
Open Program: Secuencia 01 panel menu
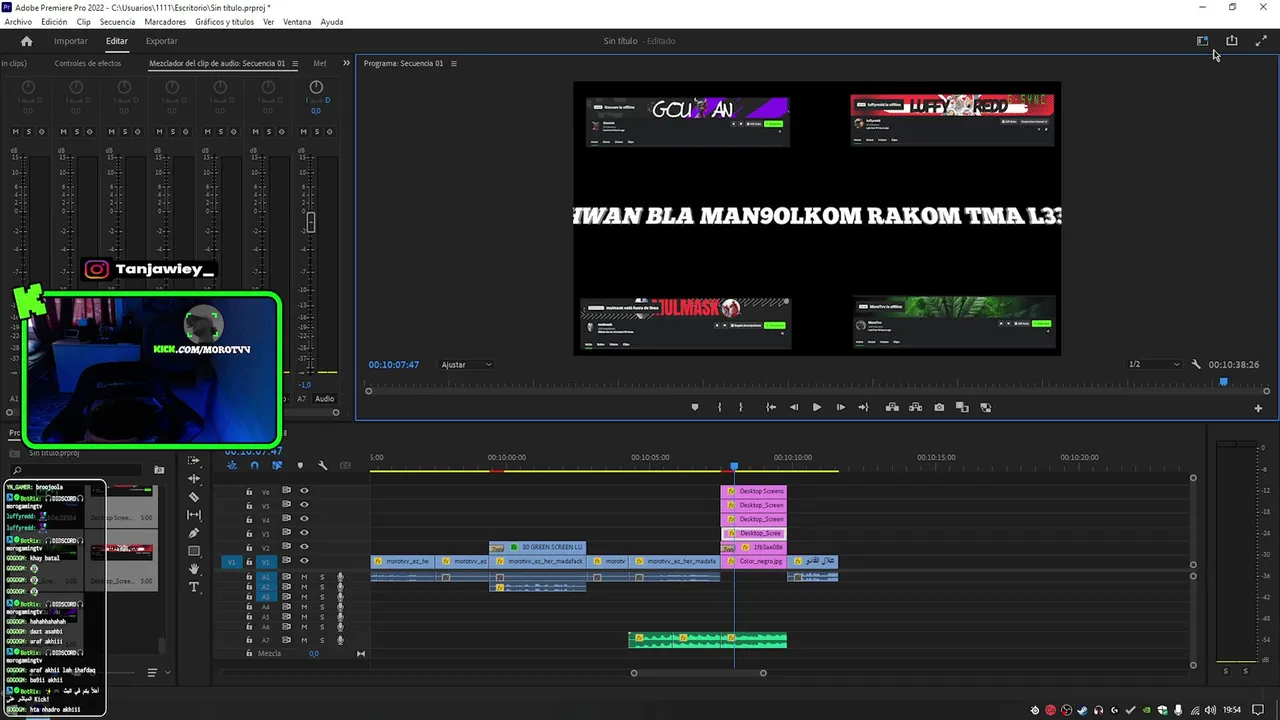coord(453,63)
